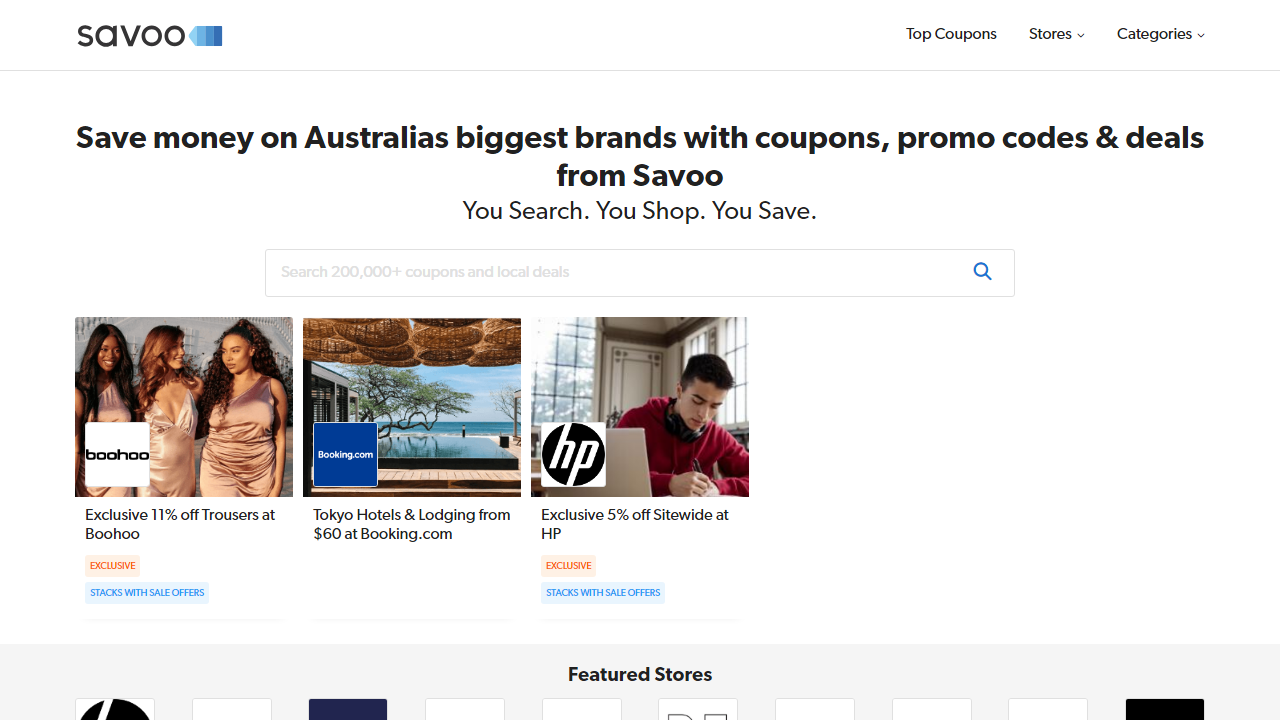Click the Savoo logo
The height and width of the screenshot is (720, 1280).
coord(149,35)
